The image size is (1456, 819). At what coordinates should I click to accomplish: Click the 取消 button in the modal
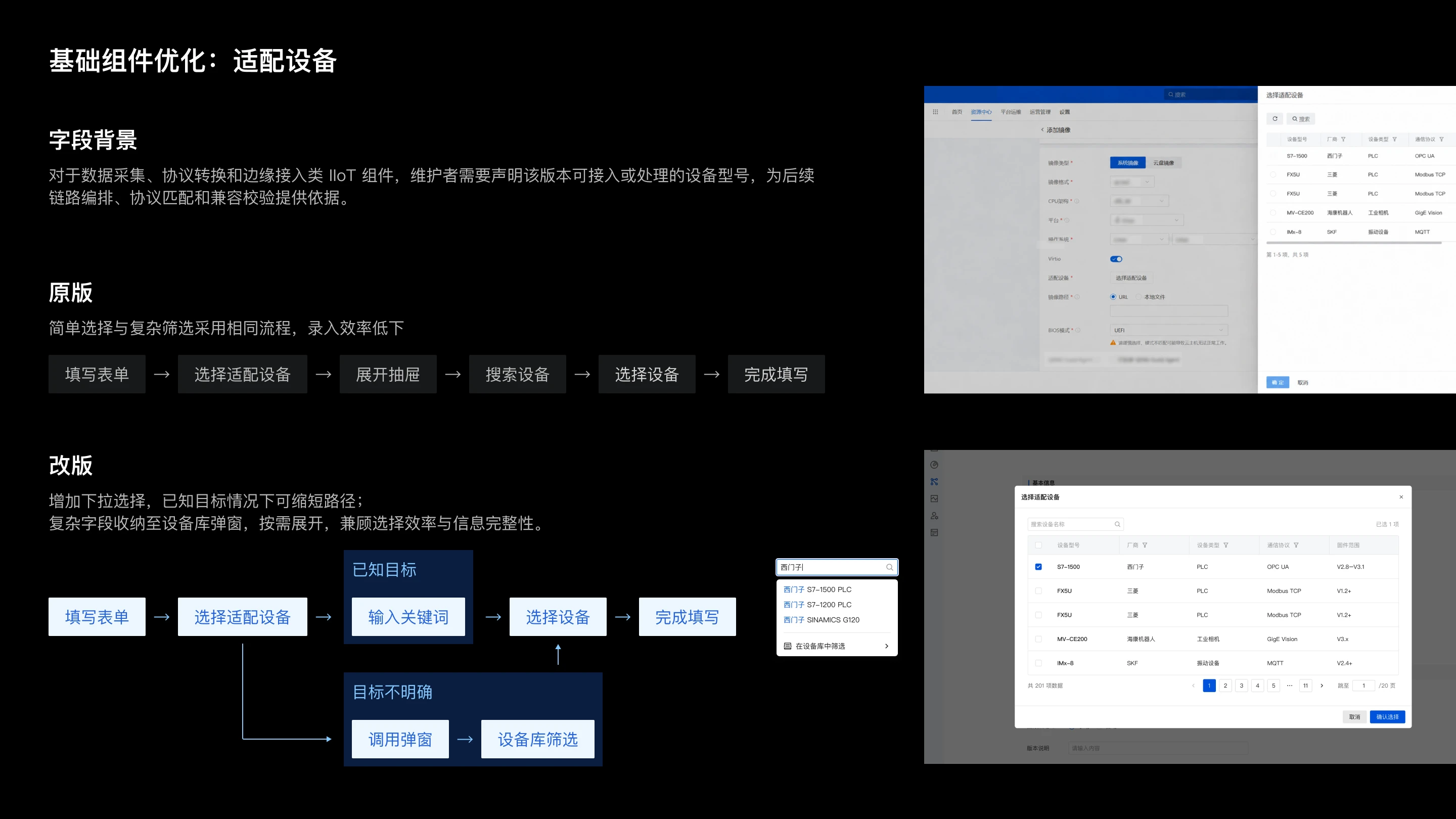[1354, 717]
